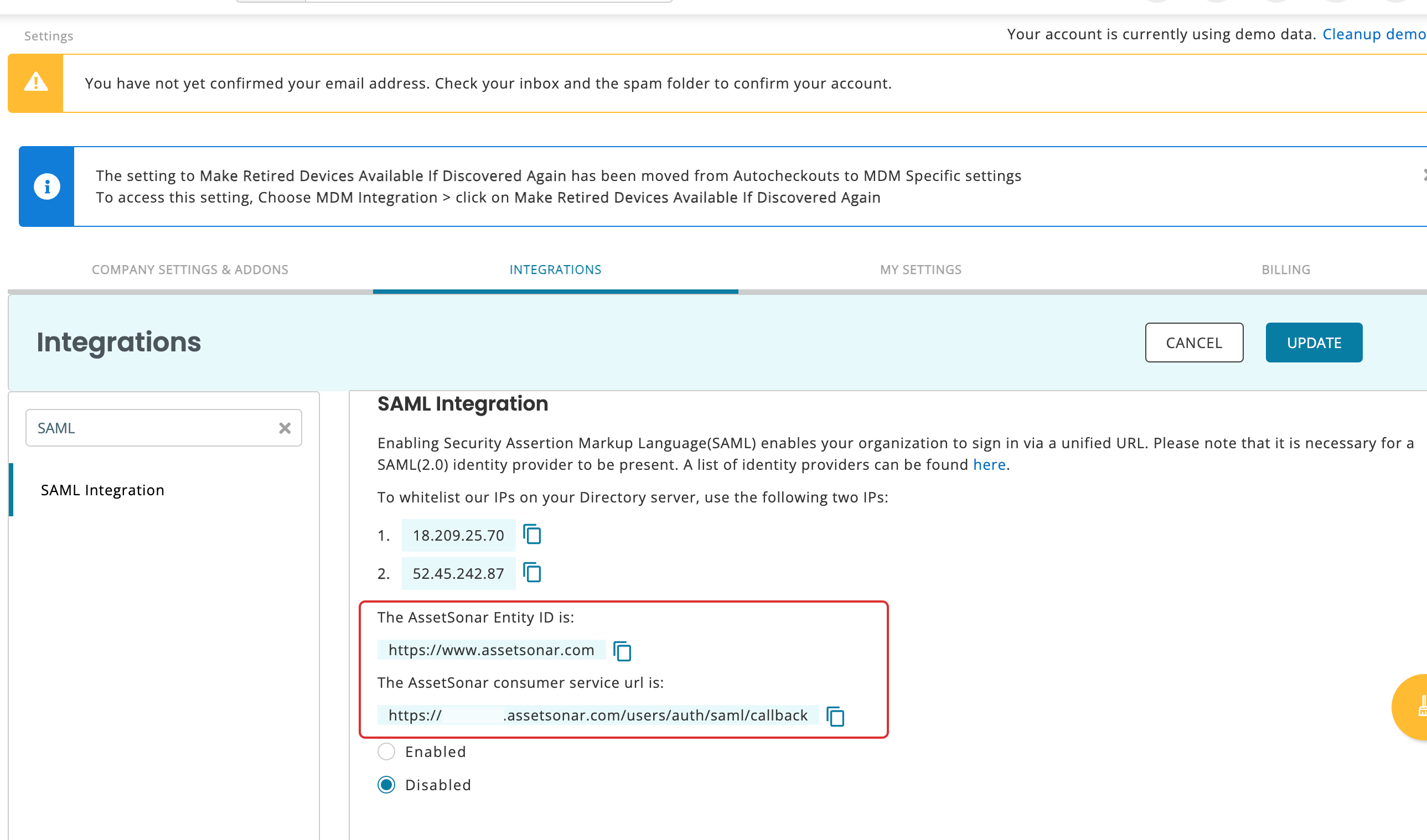
Task: Click the Settings breadcrumb label
Action: click(x=49, y=36)
